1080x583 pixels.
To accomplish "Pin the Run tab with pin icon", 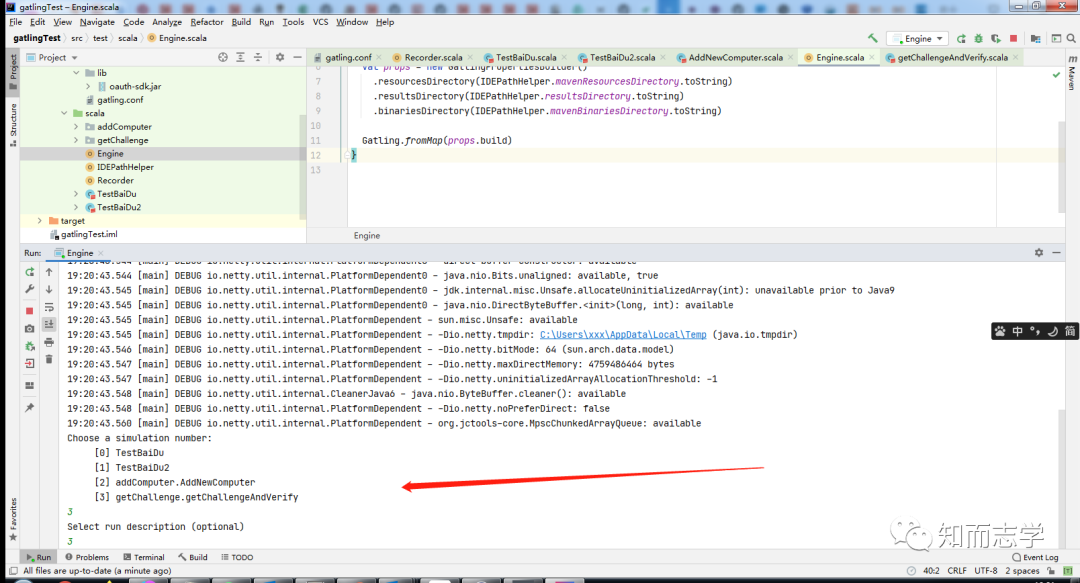I will pyautogui.click(x=30, y=408).
